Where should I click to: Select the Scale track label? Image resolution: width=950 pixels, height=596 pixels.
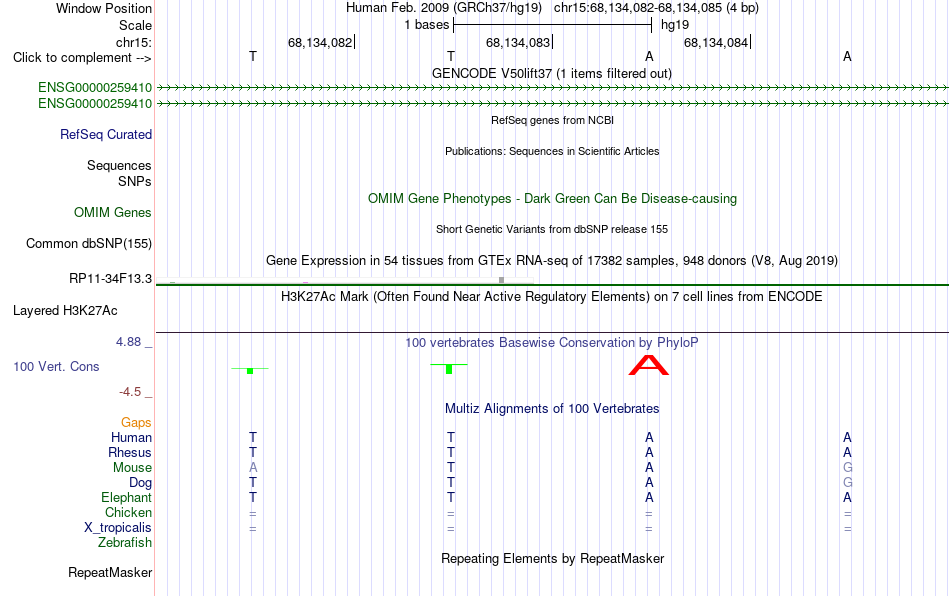[x=135, y=25]
